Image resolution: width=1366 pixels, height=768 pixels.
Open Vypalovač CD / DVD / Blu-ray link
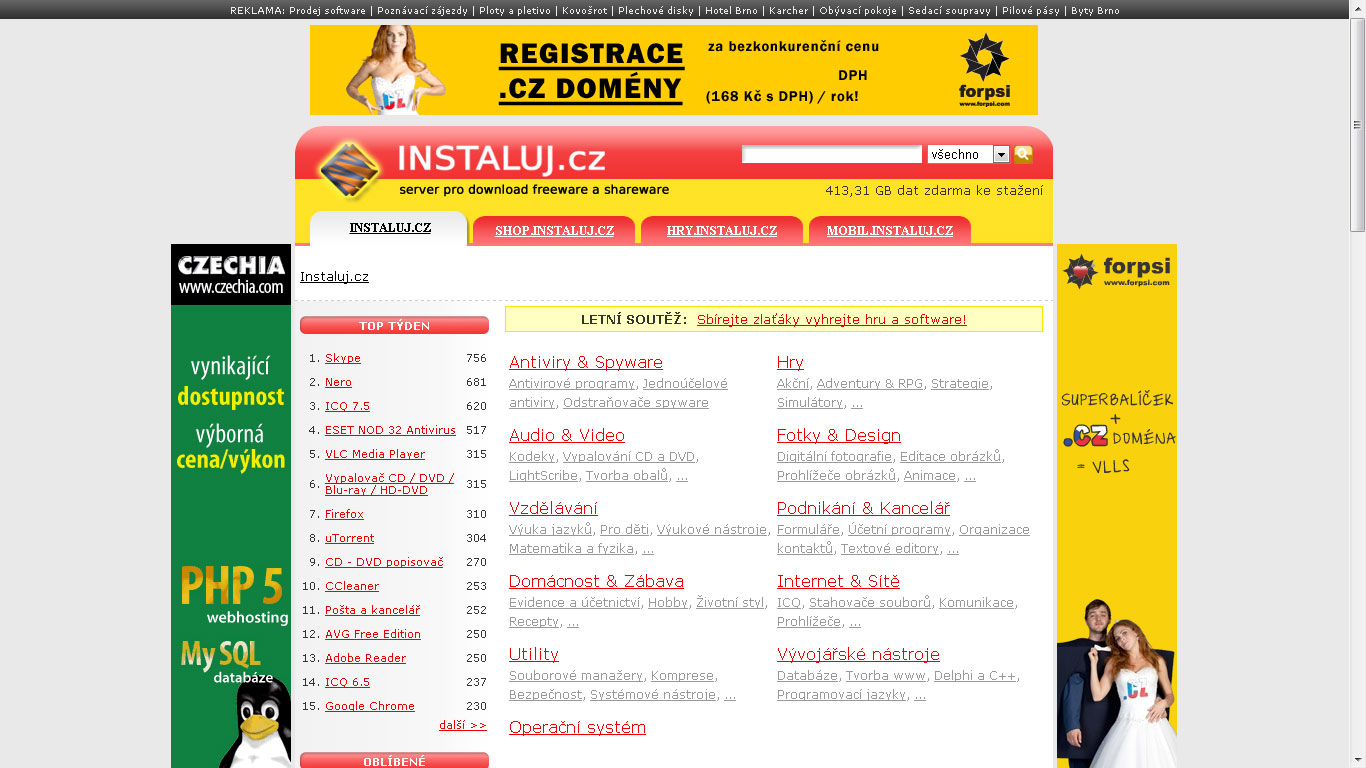390,484
